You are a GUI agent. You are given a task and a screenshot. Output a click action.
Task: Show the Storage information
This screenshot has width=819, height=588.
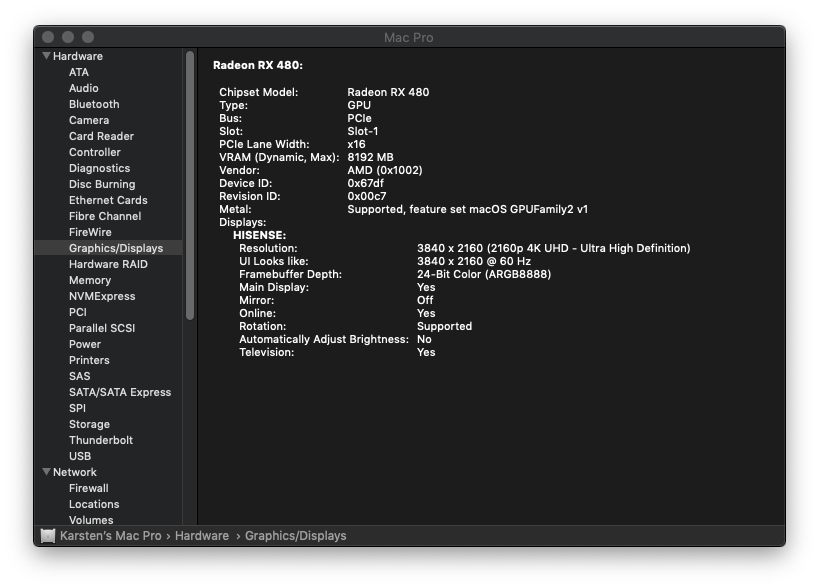pyautogui.click(x=89, y=425)
